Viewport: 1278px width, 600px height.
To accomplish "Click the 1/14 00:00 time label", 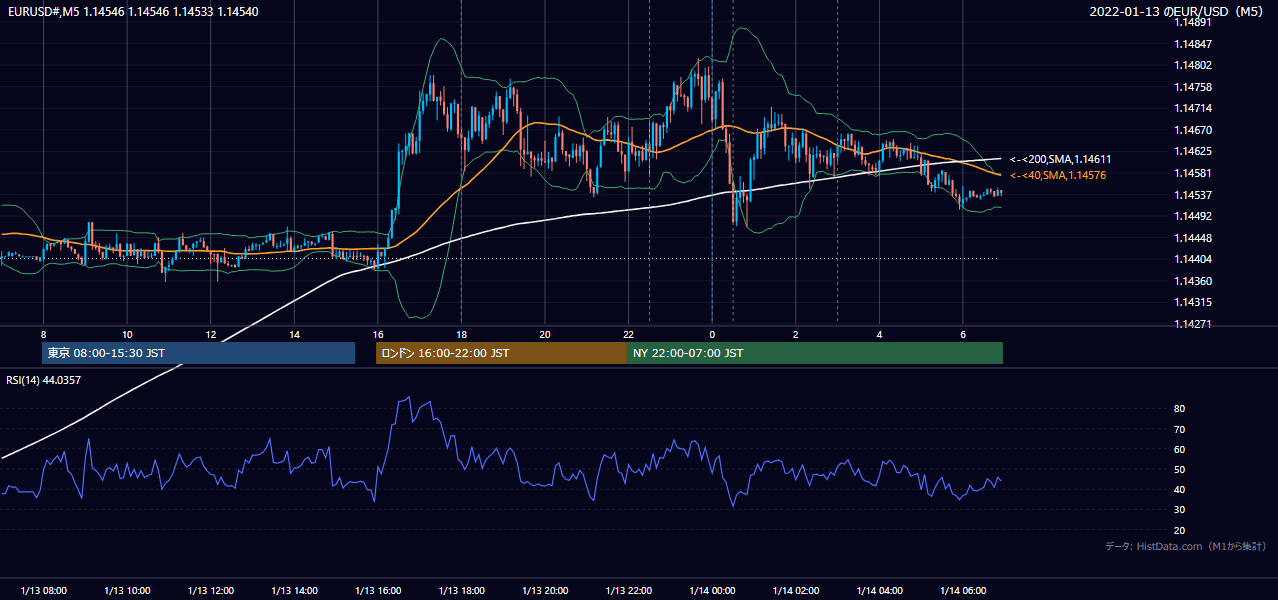I will [x=712, y=591].
